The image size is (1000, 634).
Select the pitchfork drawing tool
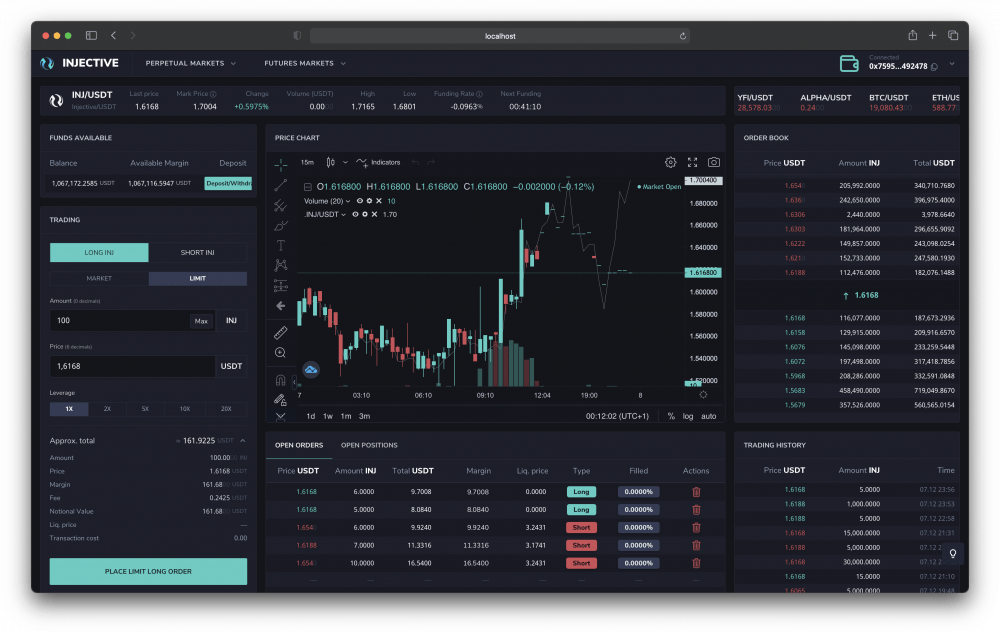tap(281, 205)
